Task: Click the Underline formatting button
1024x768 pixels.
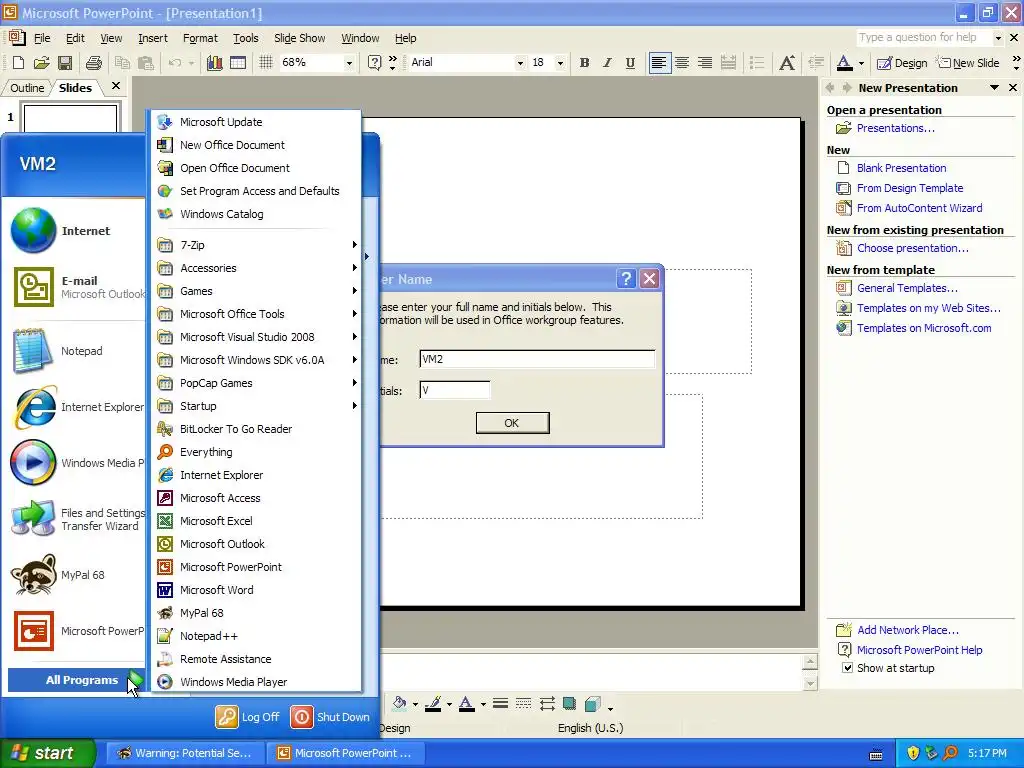Action: point(630,63)
